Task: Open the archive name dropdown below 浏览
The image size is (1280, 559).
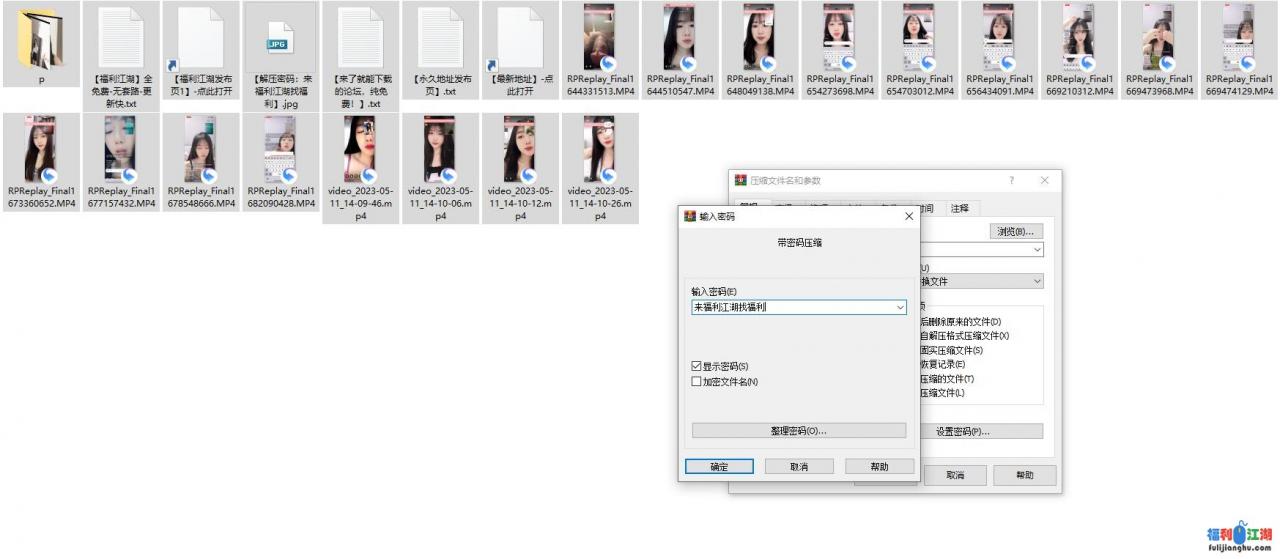Action: point(1037,250)
